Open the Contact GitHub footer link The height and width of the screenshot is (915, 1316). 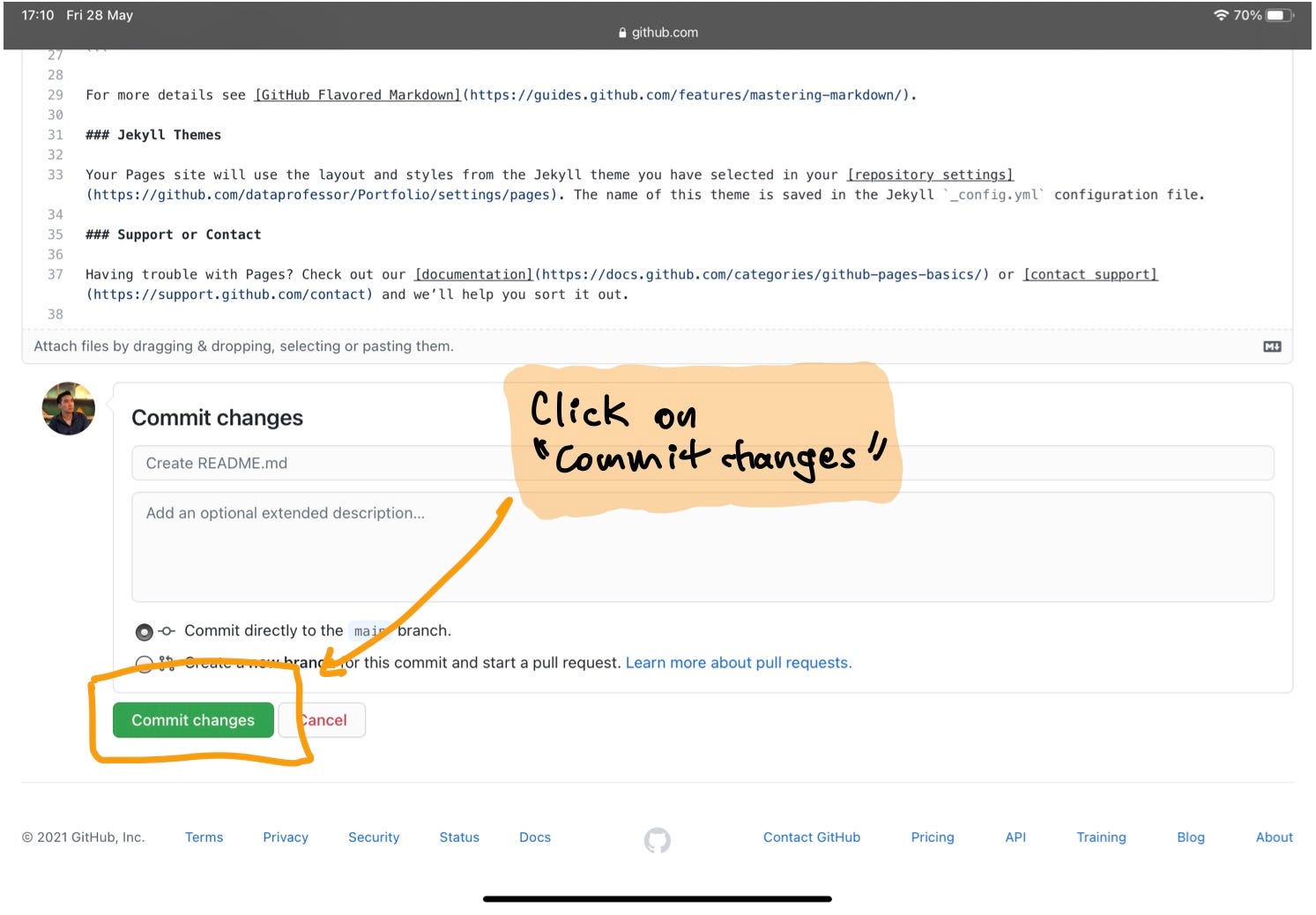click(x=812, y=837)
